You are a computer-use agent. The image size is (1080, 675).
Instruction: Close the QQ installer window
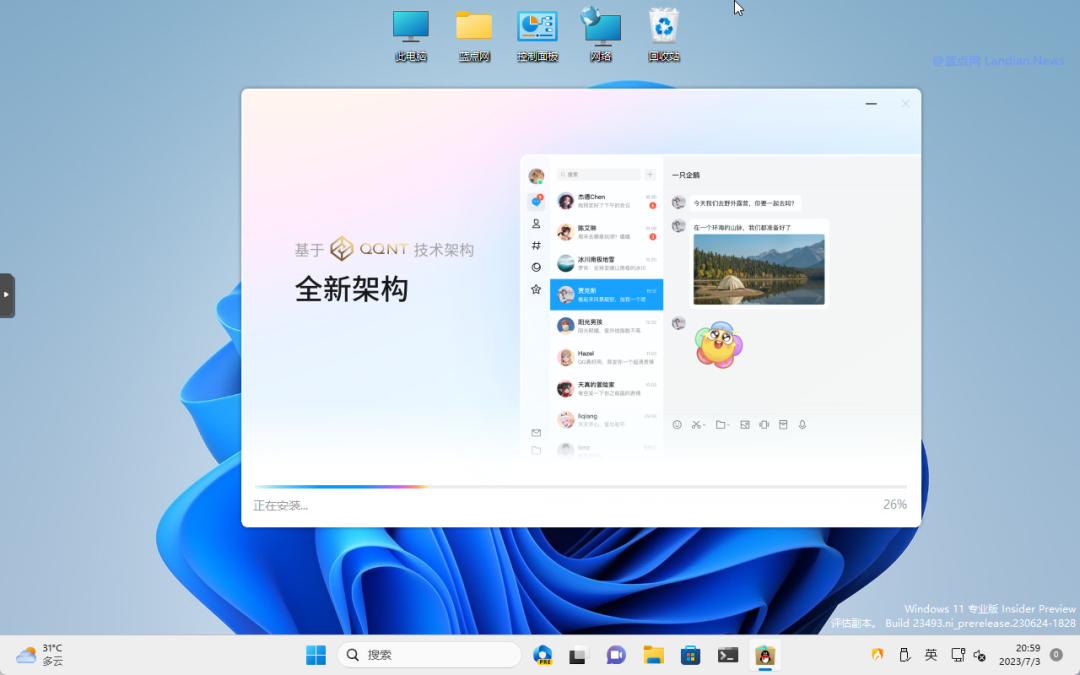[905, 103]
